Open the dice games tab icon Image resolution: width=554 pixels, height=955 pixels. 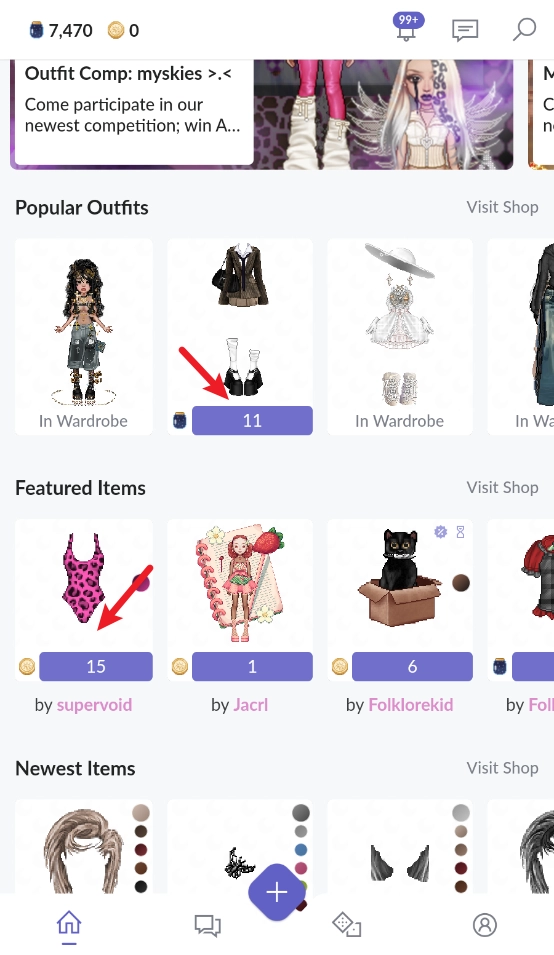[x=346, y=925]
